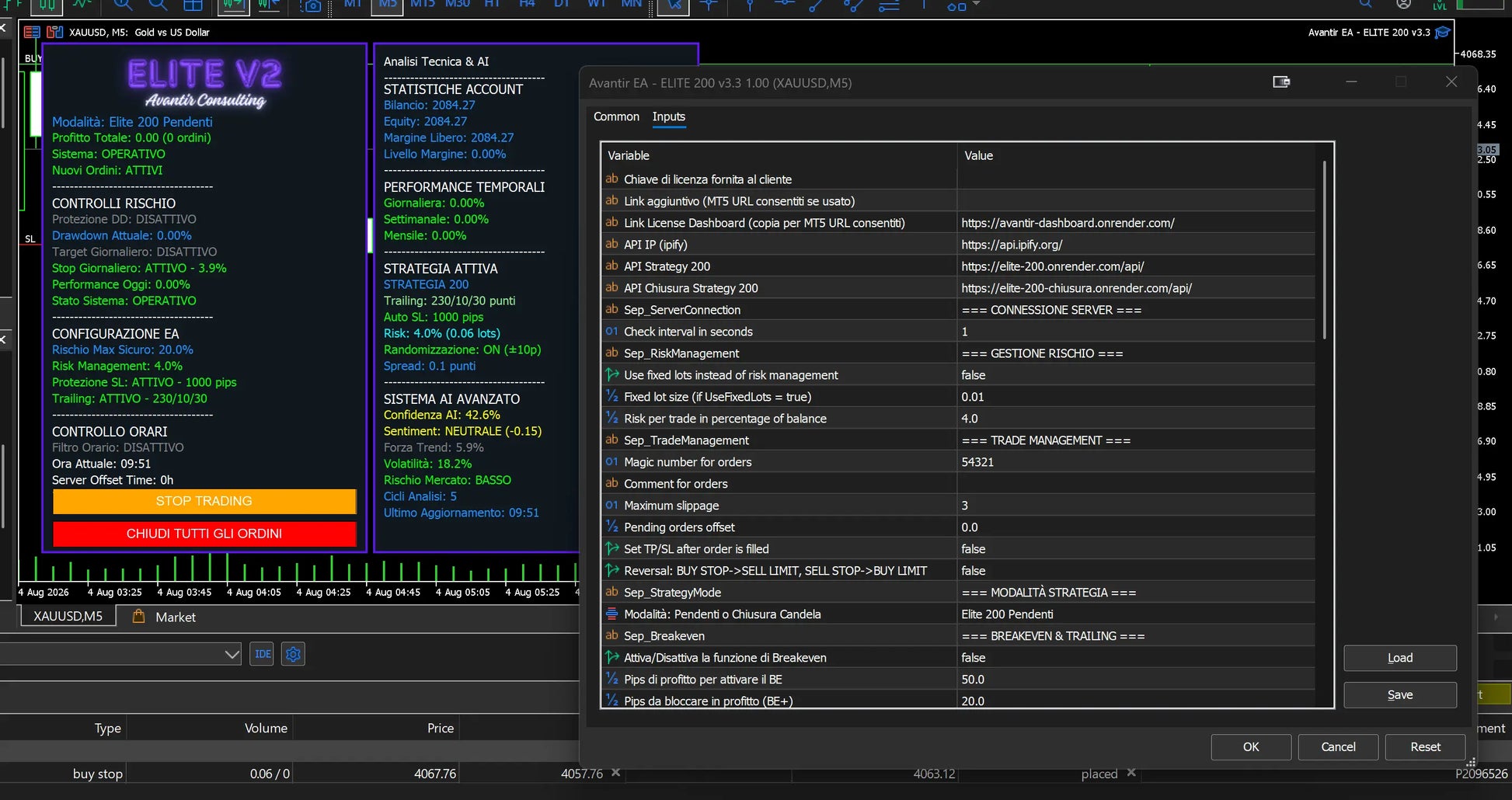The height and width of the screenshot is (800, 1512).
Task: Edit Maximum slippage value 3
Action: 1136,506
